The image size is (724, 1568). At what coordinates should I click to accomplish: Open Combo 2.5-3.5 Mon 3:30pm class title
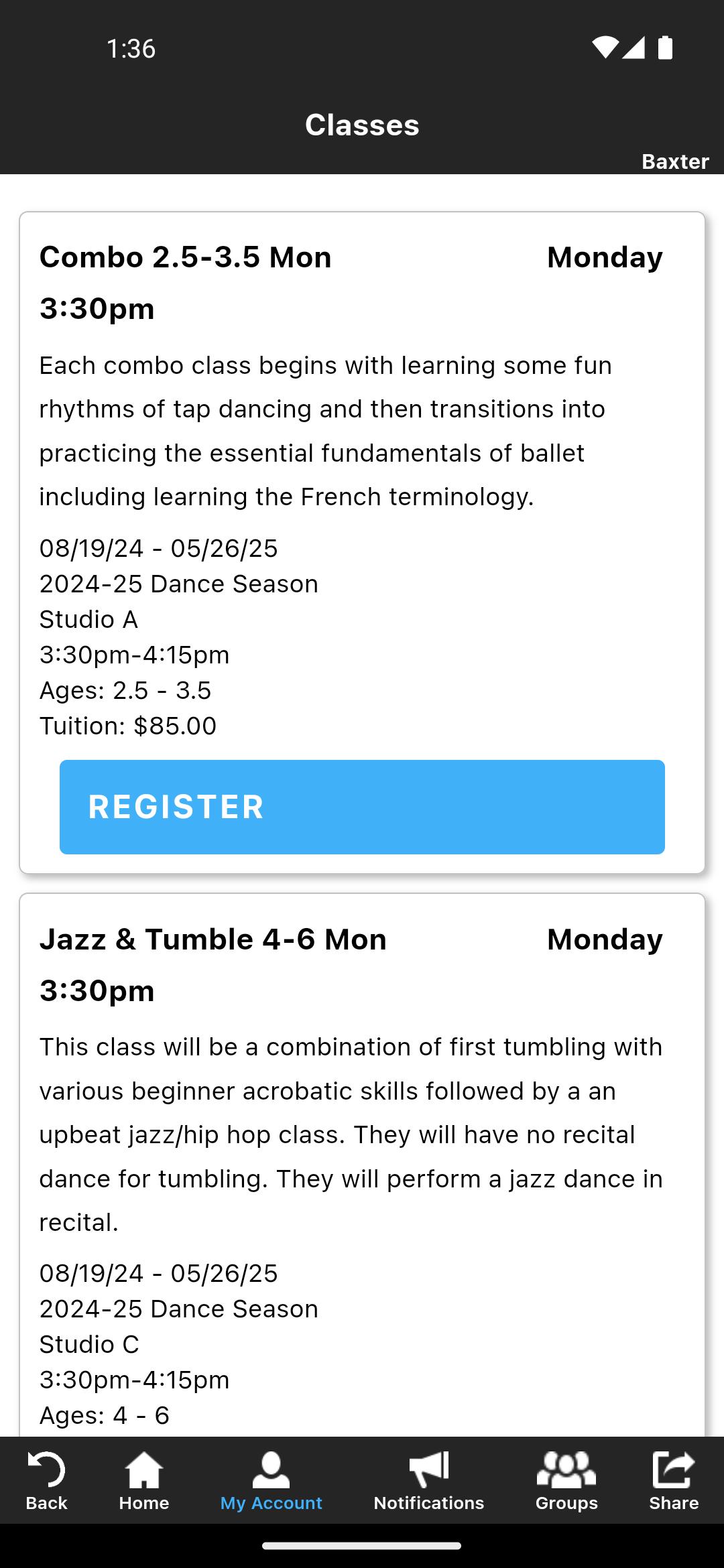pyautogui.click(x=186, y=283)
